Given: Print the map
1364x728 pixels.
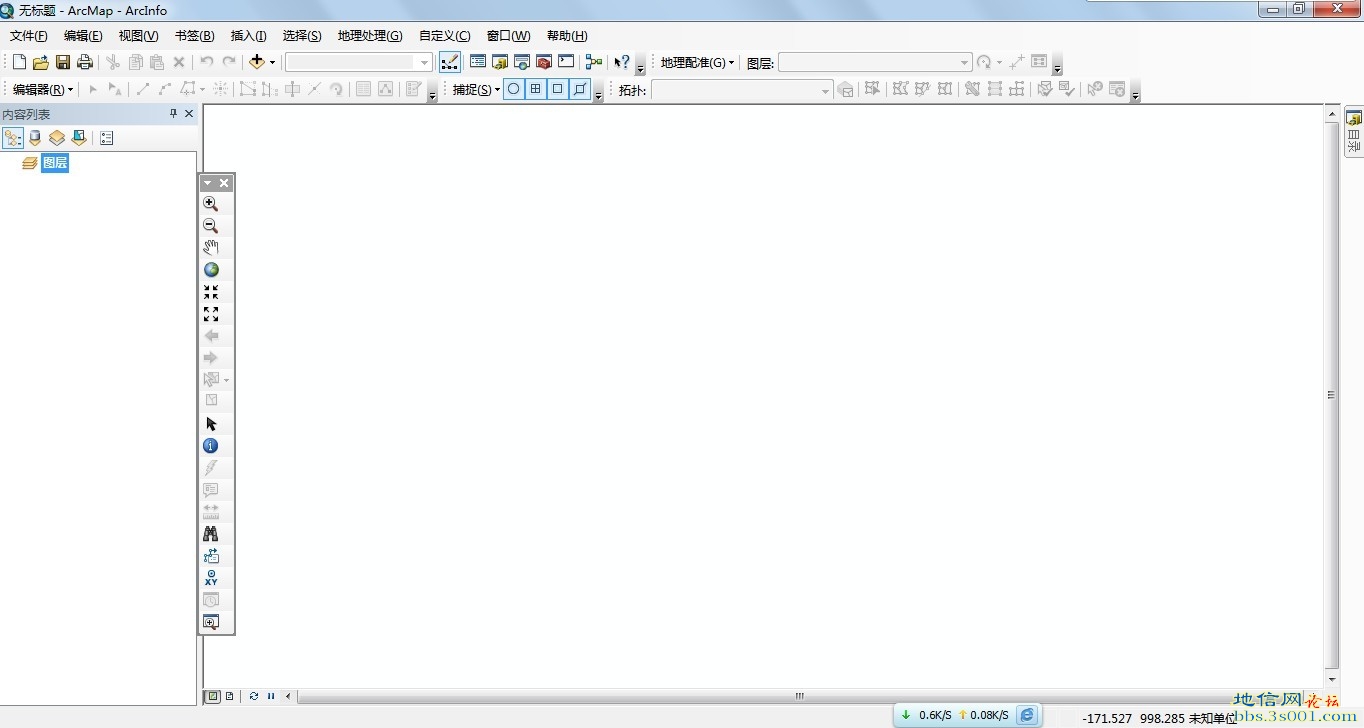Looking at the screenshot, I should coord(85,62).
